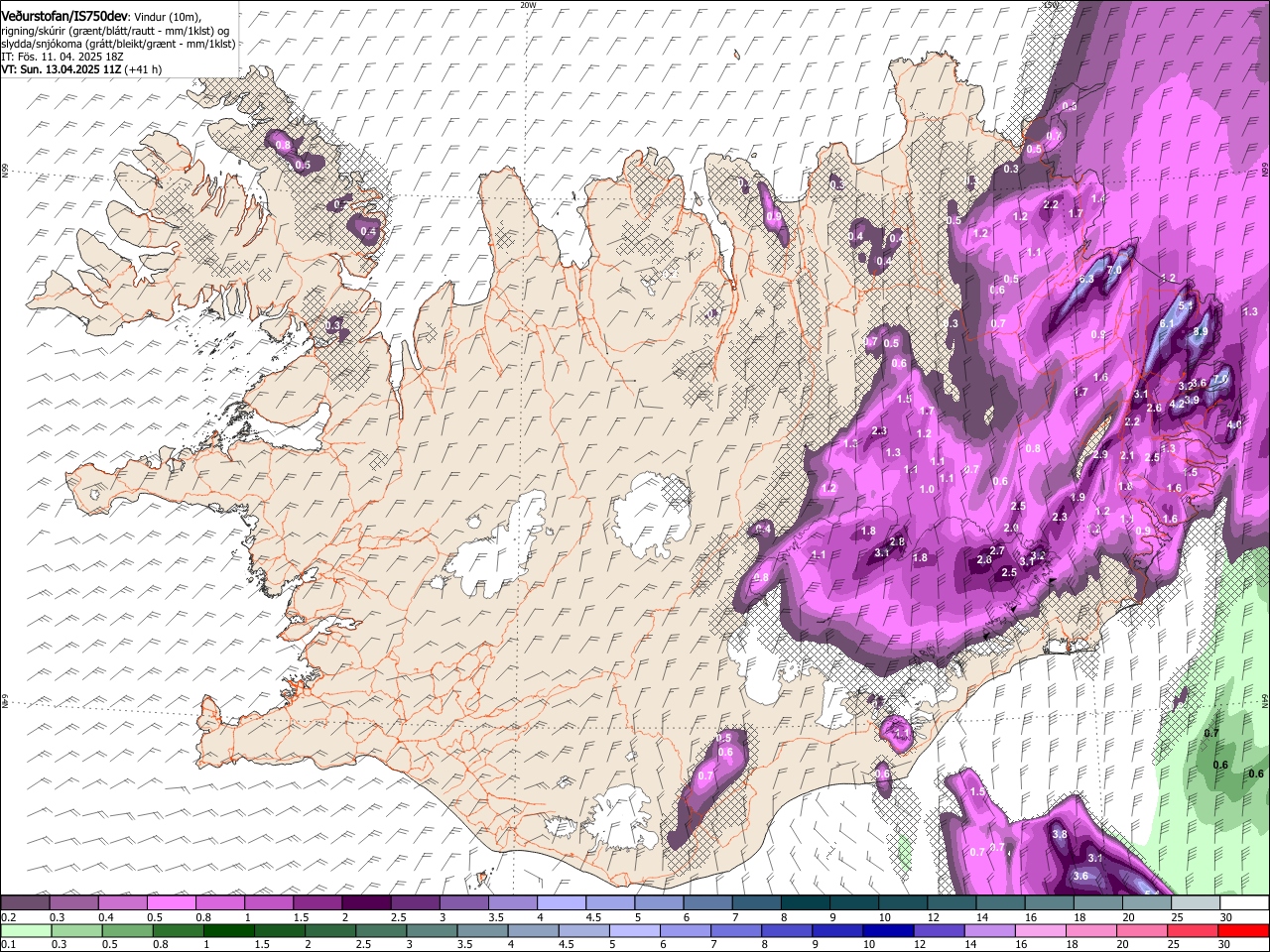Viewport: 1270px width, 952px height.
Task: Click the 8.9 precipitation value on the map
Action: click(x=1200, y=332)
